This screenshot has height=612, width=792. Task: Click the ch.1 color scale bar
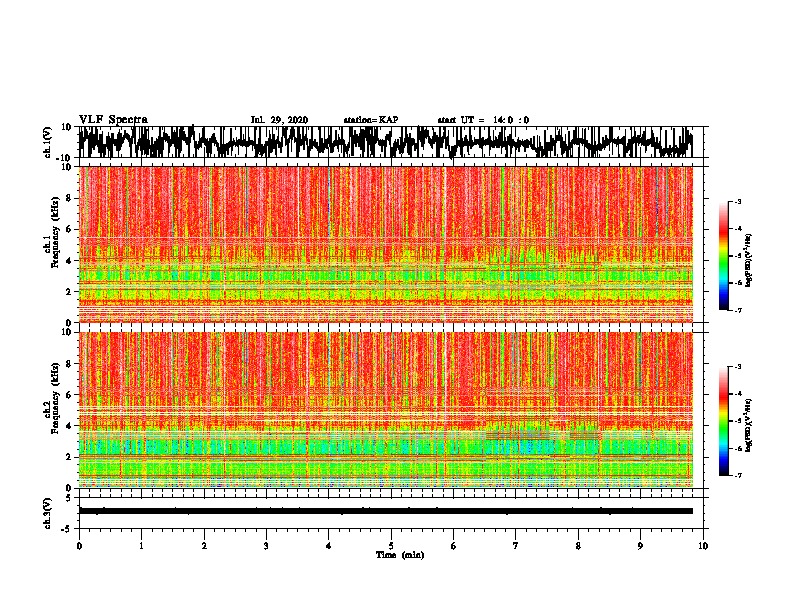pyautogui.click(x=724, y=256)
